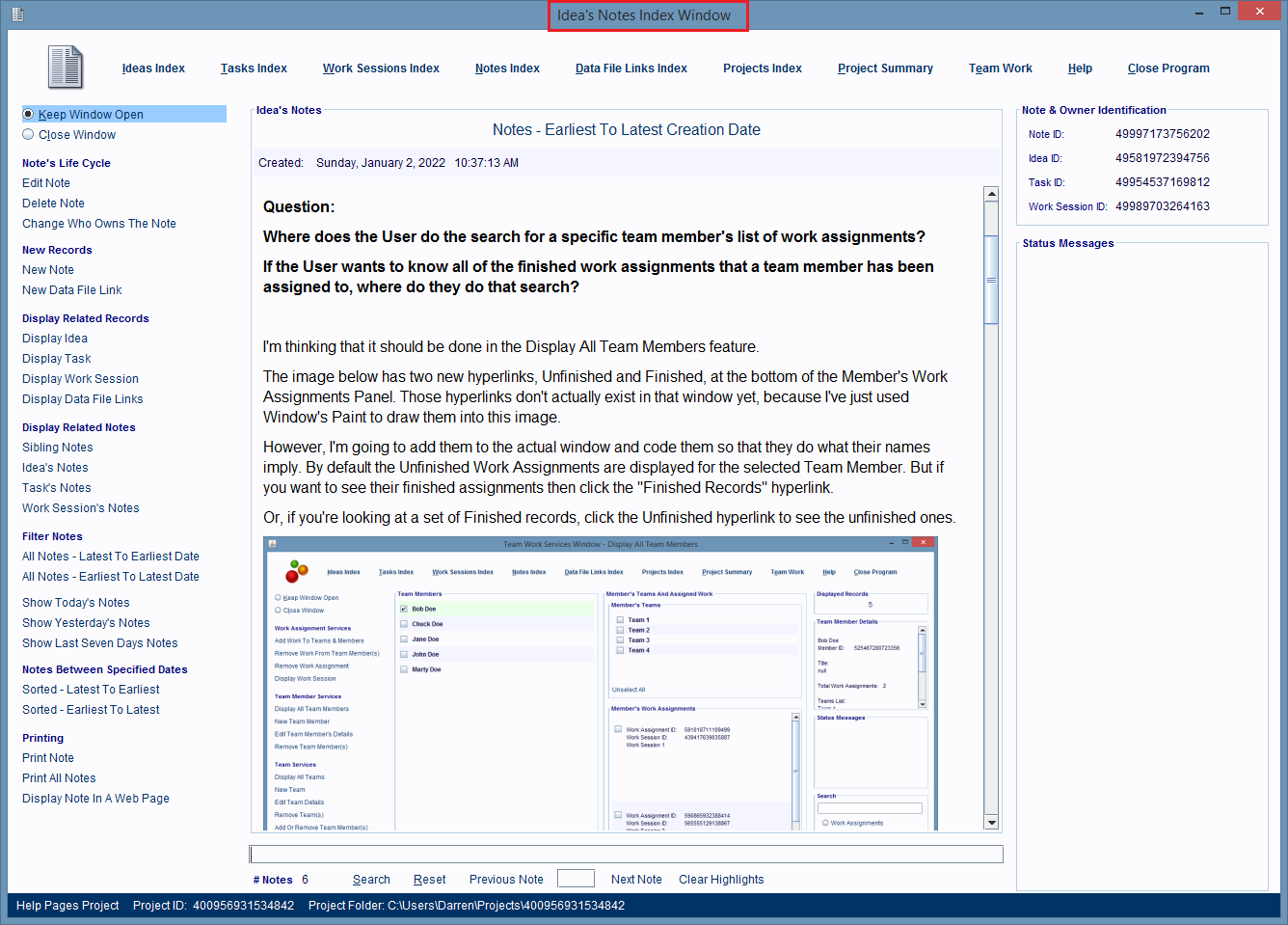This screenshot has width=1288, height=925.
Task: Click the New Data File Link link
Action: (72, 290)
